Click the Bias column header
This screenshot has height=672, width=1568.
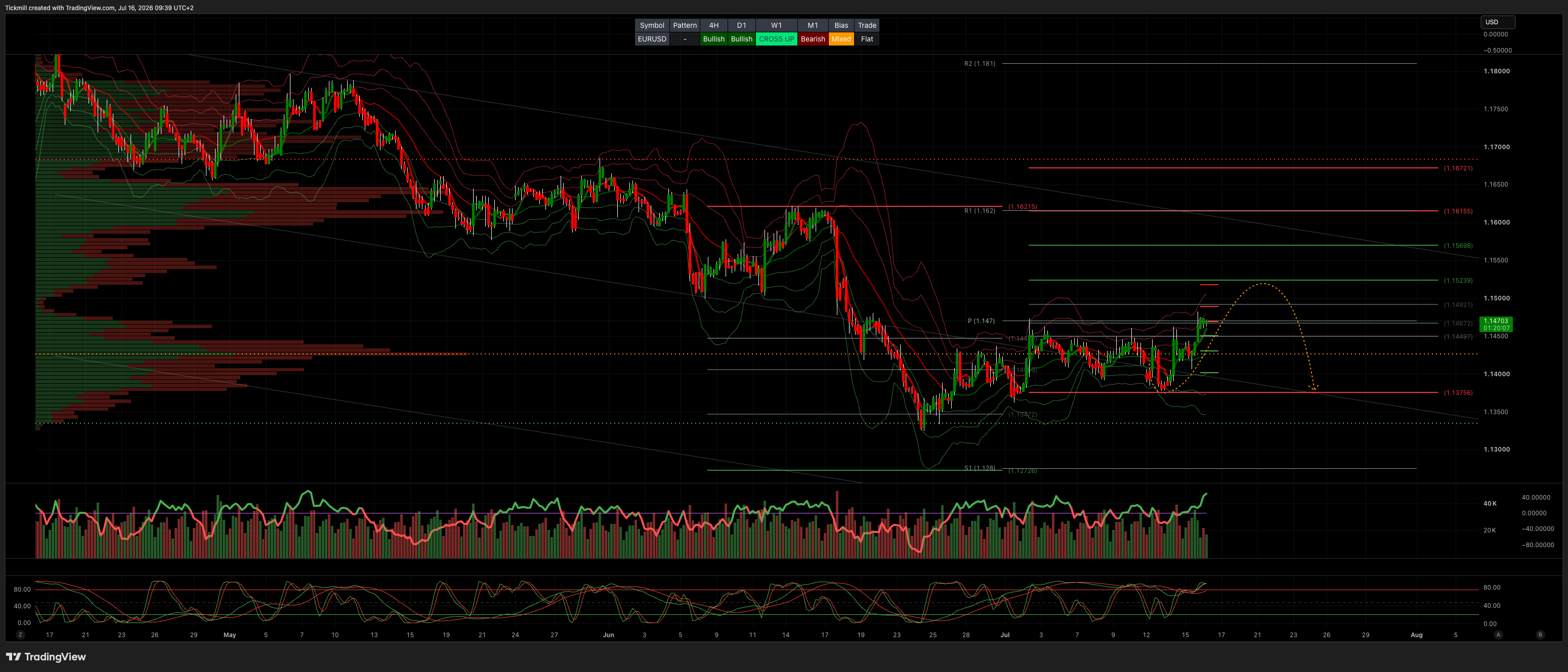coord(841,26)
